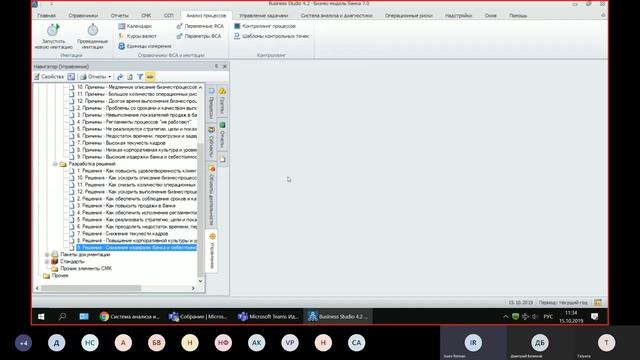Click the filter funnel icon in Navigator
Viewport: 640px width, 360px height.
140,77
